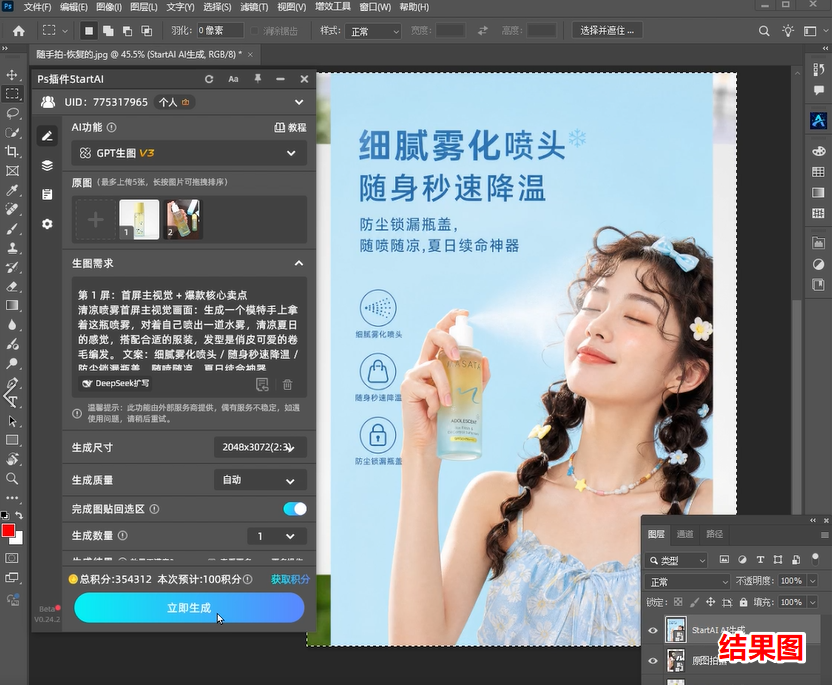This screenshot has height=685, width=832.
Task: Select the Brush tool
Action: (12, 229)
